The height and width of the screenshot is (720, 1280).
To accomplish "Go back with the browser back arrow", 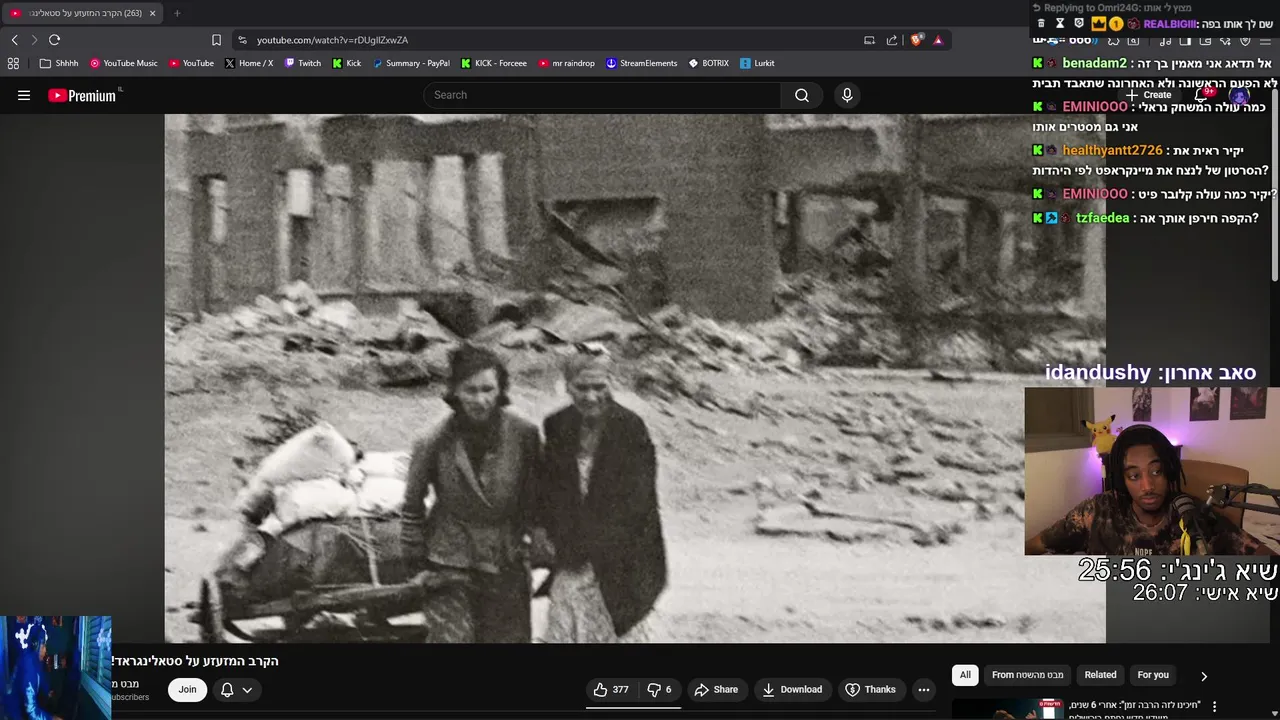I will click(x=15, y=40).
